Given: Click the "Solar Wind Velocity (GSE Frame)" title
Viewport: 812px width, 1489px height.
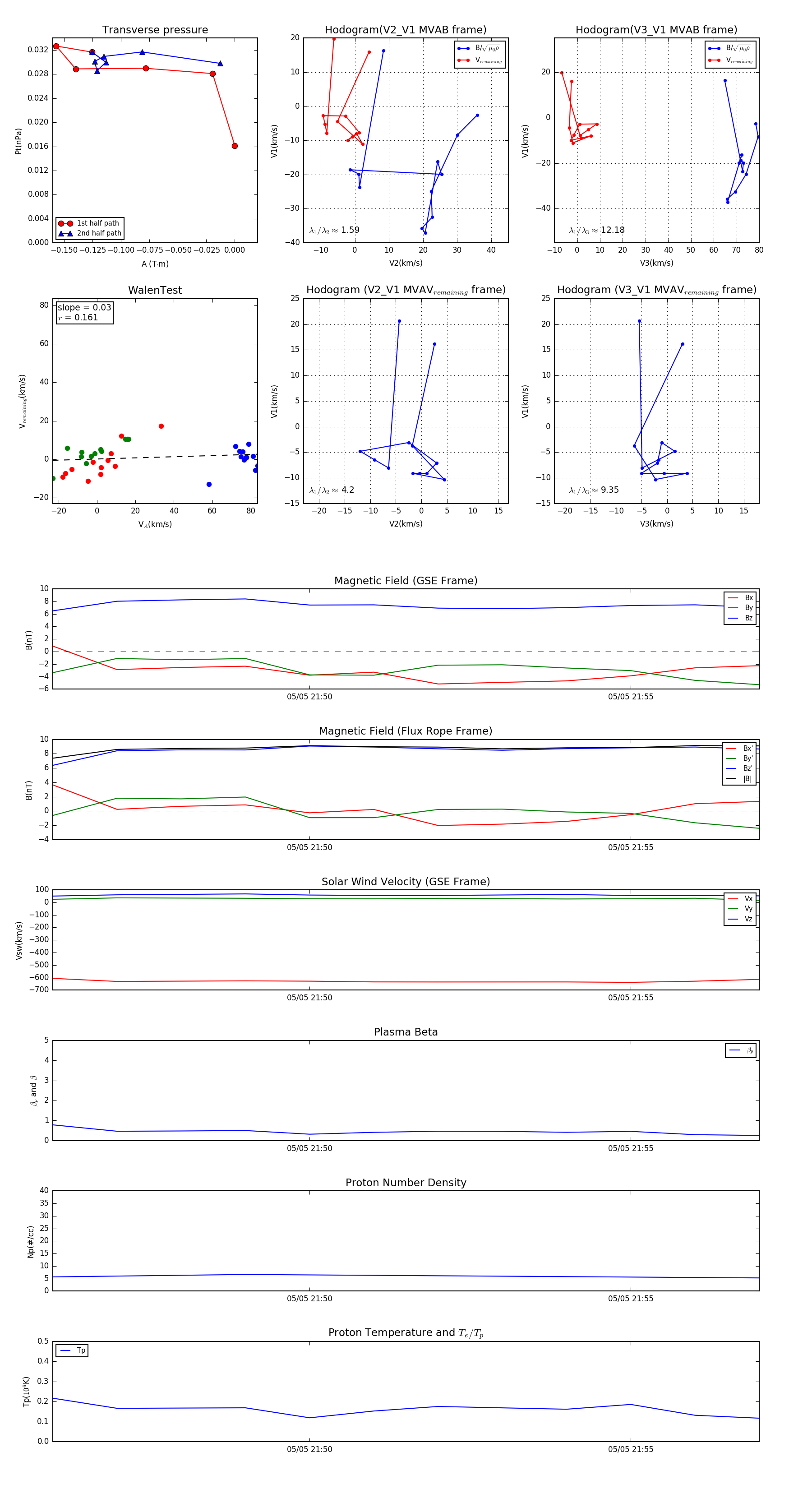Looking at the screenshot, I should click(406, 882).
